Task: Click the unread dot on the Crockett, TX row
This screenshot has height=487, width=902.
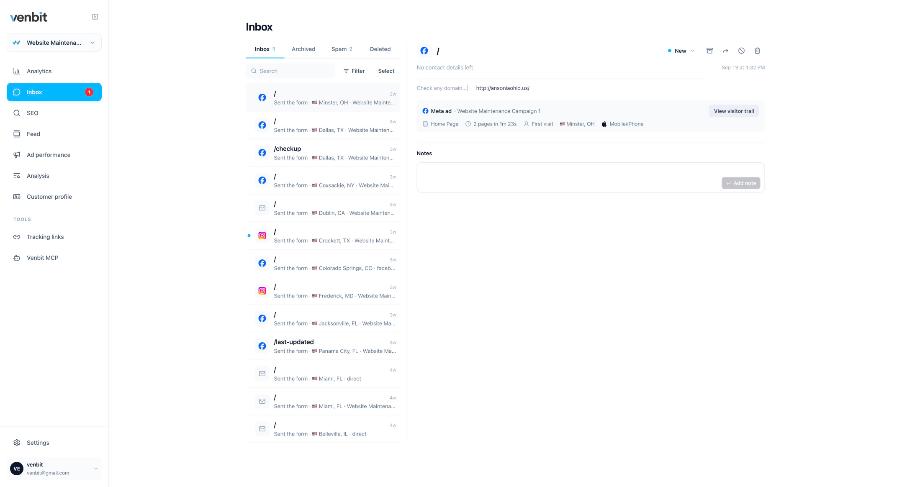Action: (x=249, y=236)
